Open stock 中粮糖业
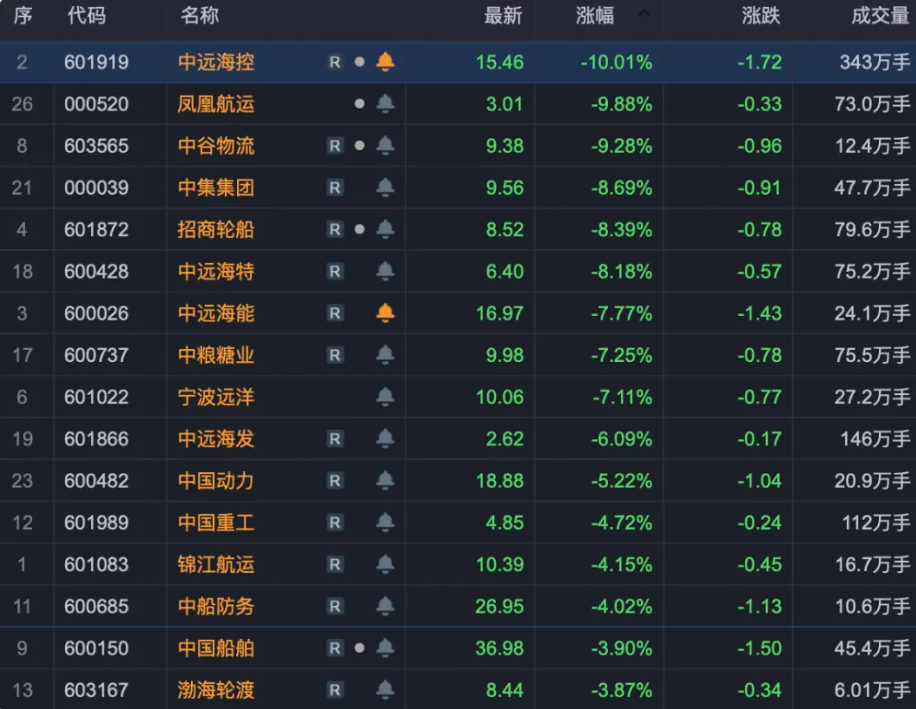 [x=216, y=355]
